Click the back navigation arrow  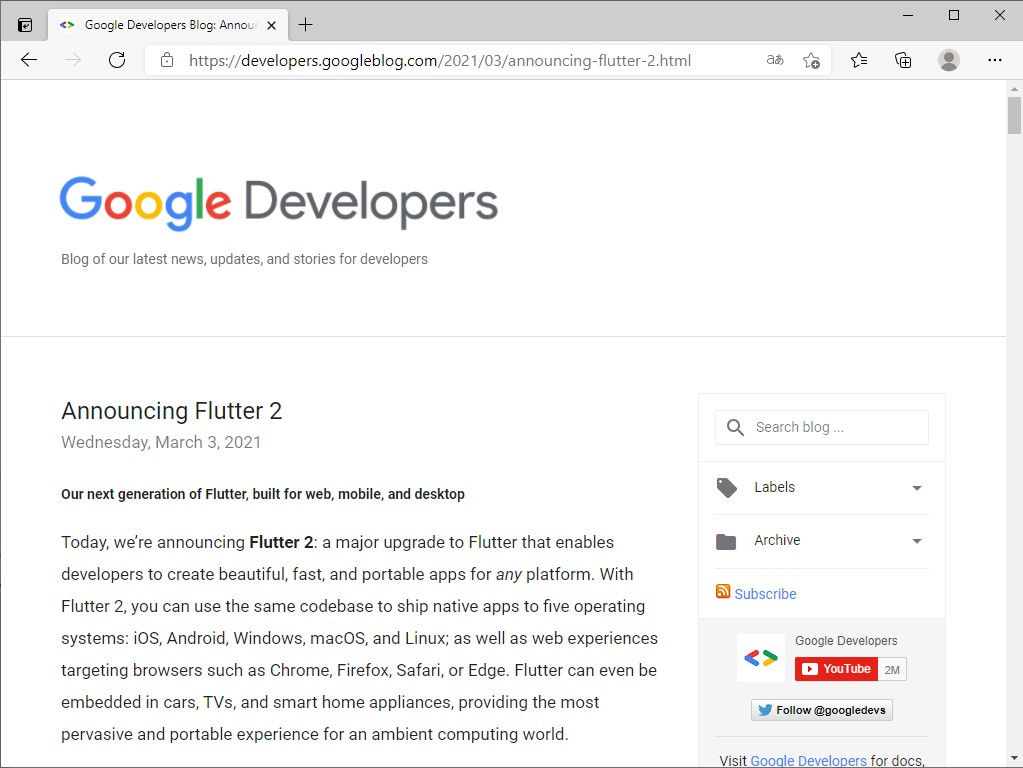coord(29,60)
